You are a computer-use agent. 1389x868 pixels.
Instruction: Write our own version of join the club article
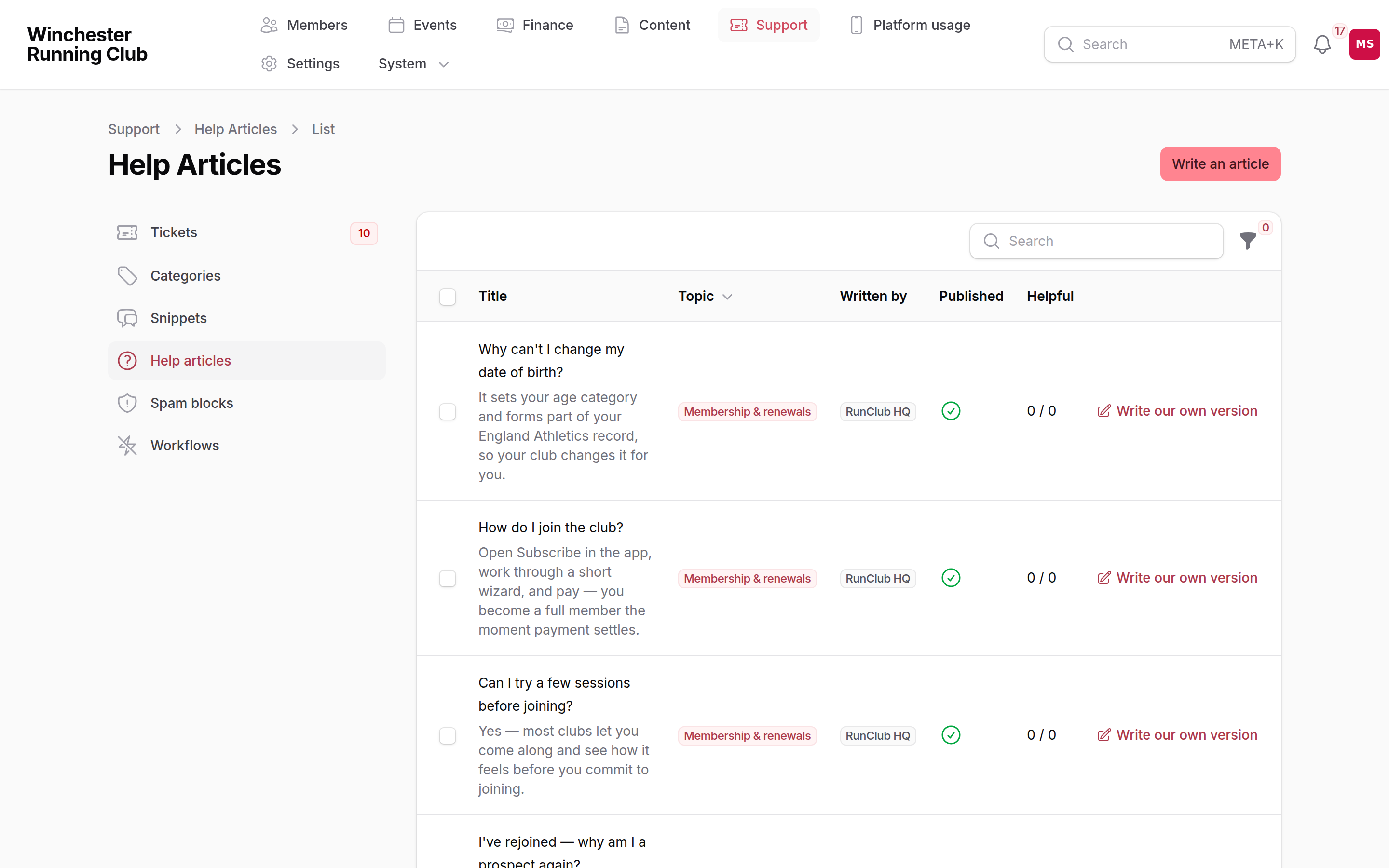(x=1177, y=578)
